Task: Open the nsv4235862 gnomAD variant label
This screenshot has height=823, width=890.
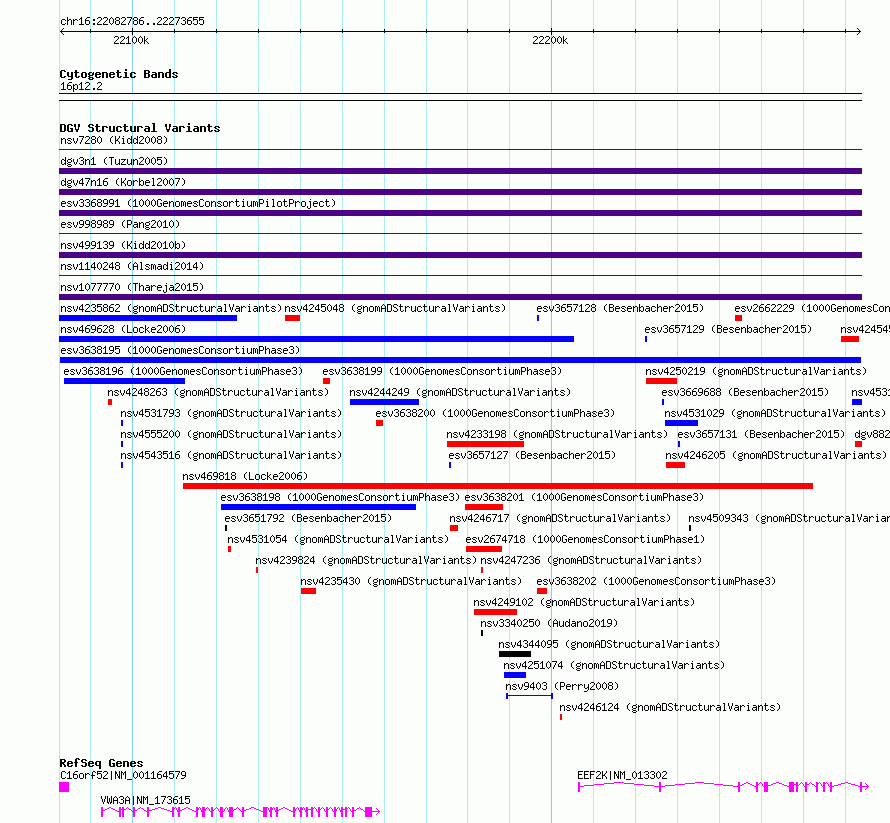Action: pos(171,308)
